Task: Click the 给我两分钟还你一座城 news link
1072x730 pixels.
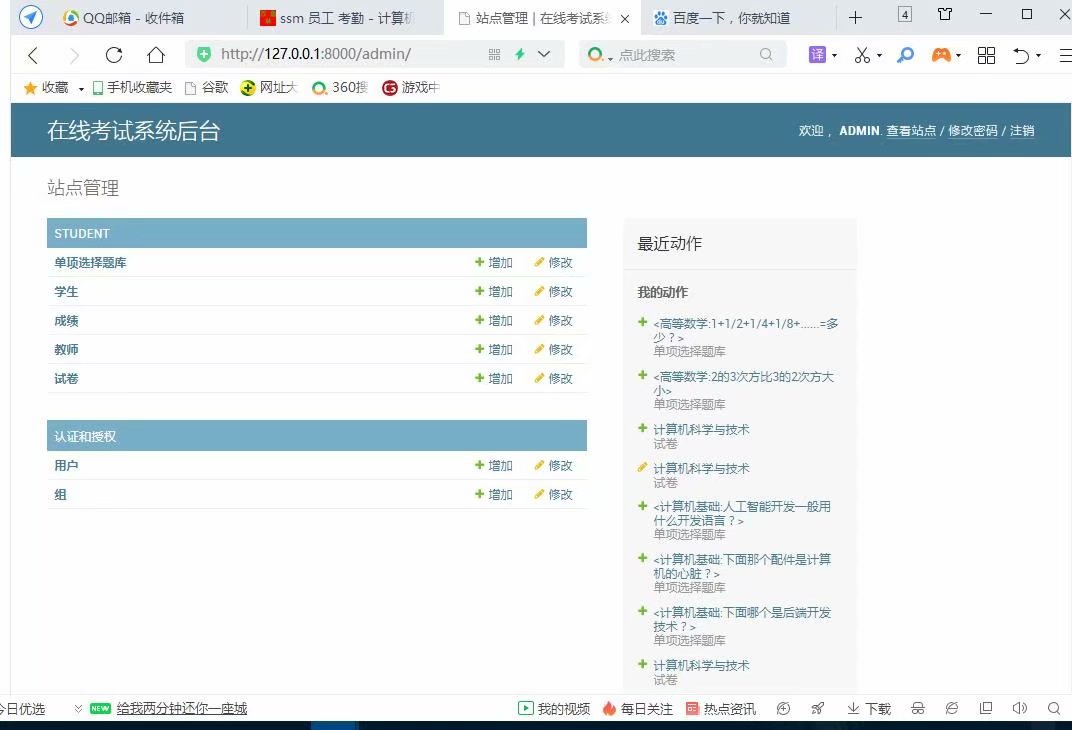Action: point(182,709)
